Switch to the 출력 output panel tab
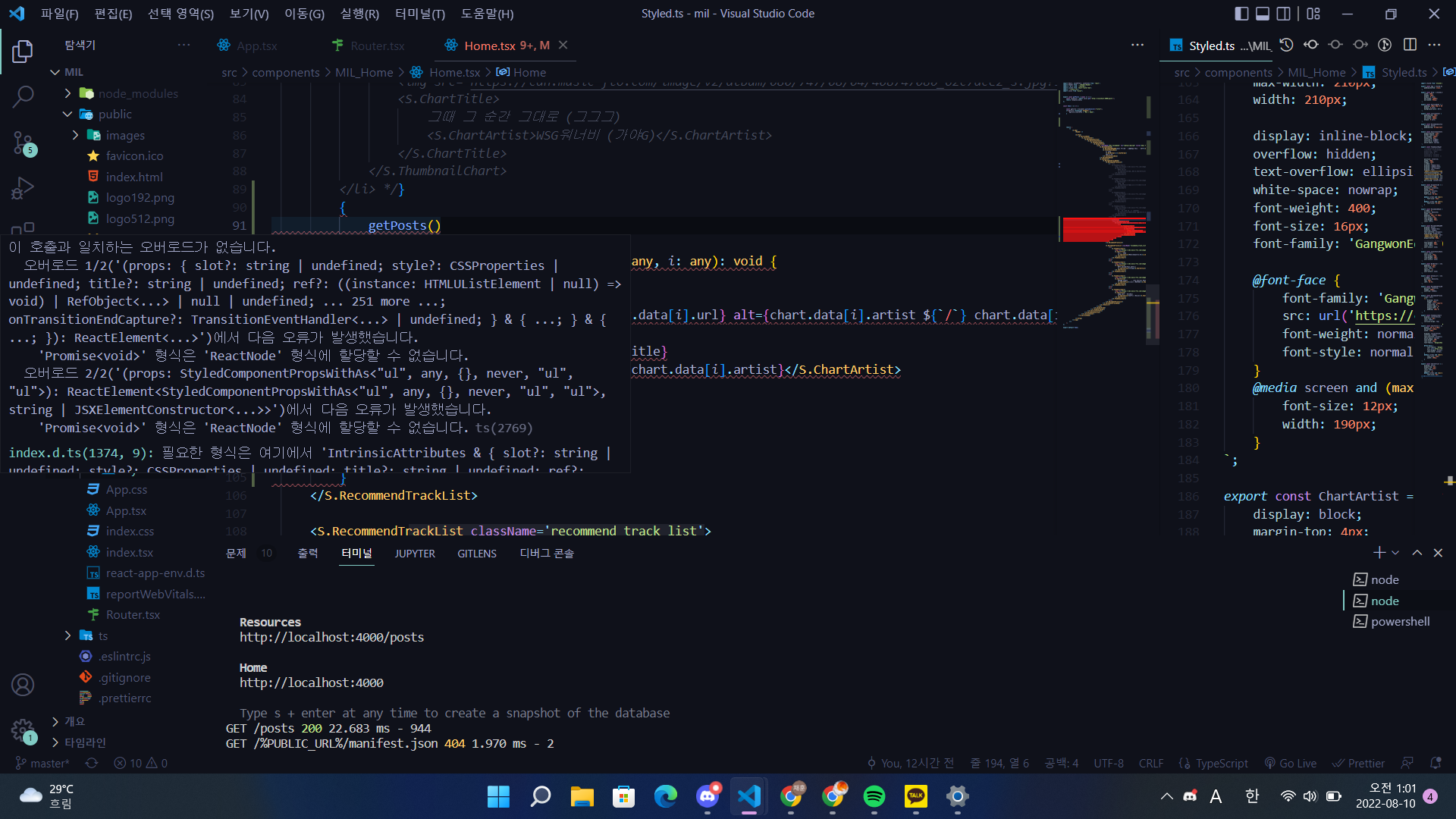Screen dimensions: 1456x819 308,553
